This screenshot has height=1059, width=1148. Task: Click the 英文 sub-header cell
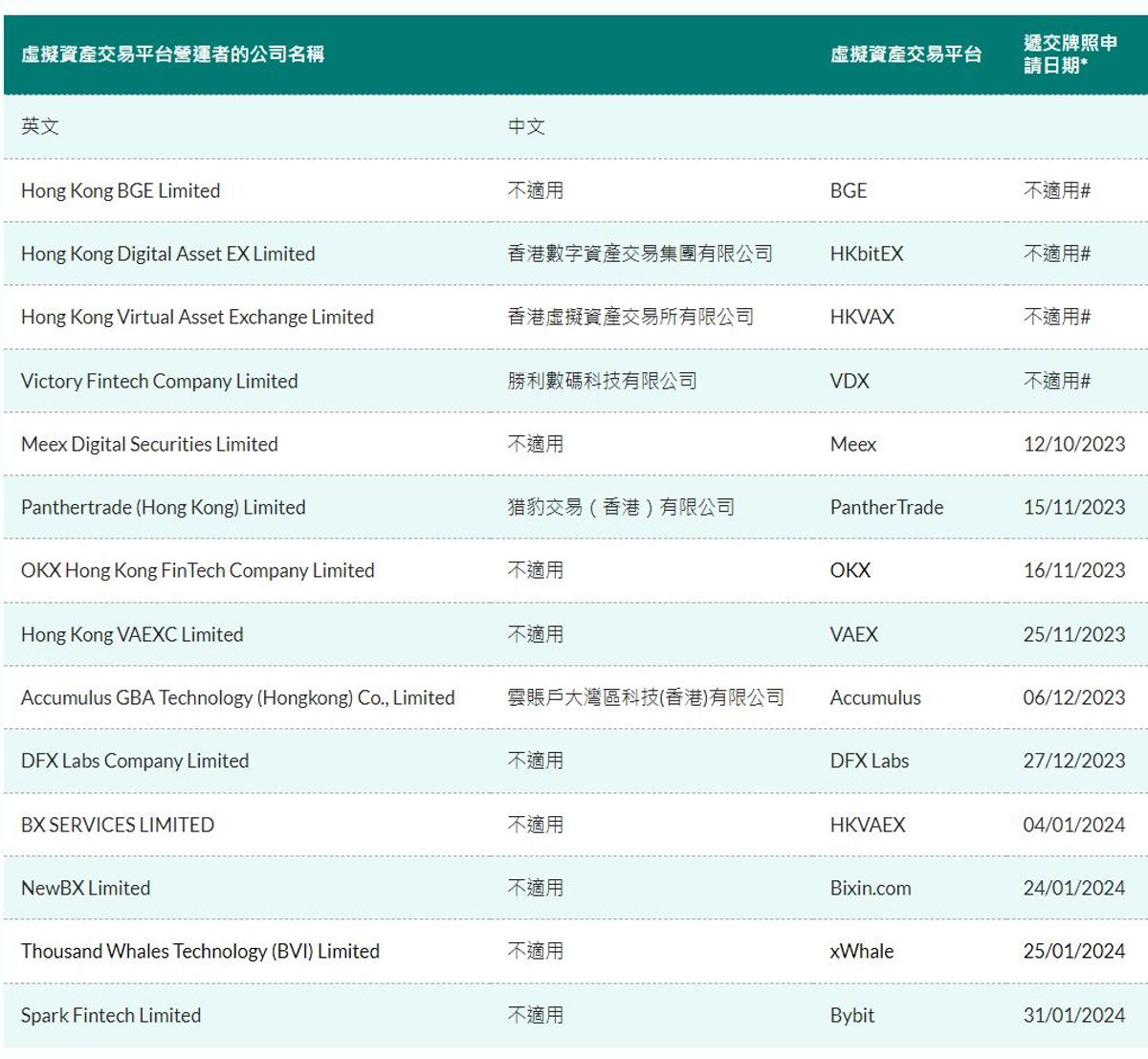(40, 126)
